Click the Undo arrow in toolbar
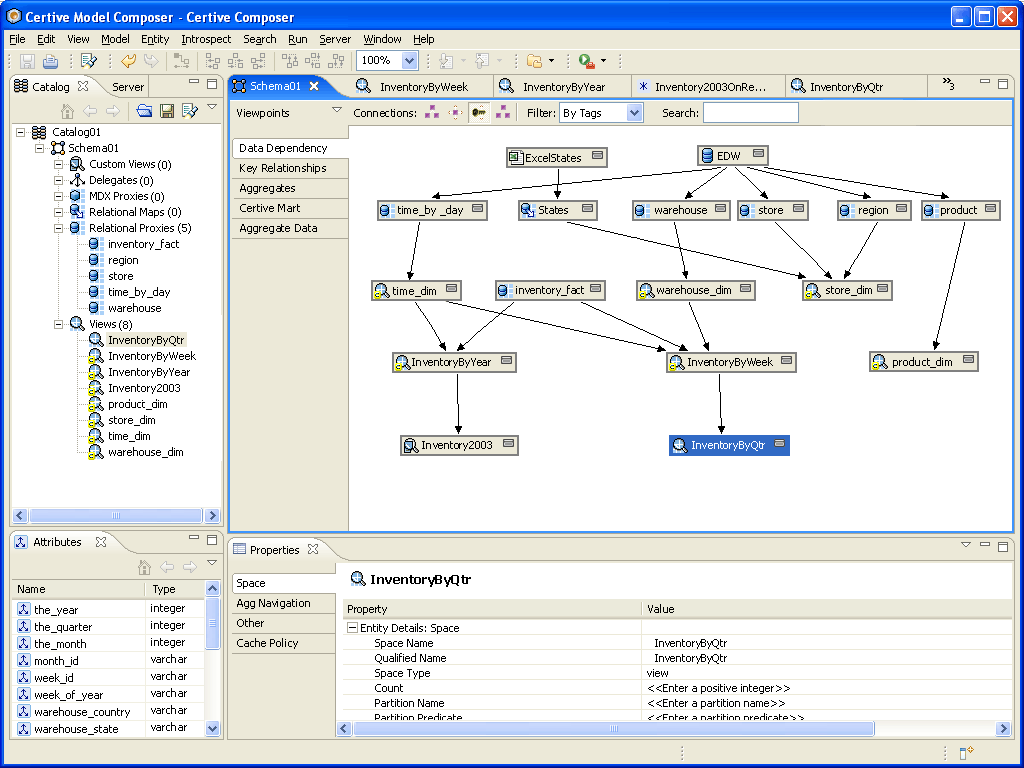Screen dimensions: 1024x768 click(x=128, y=61)
